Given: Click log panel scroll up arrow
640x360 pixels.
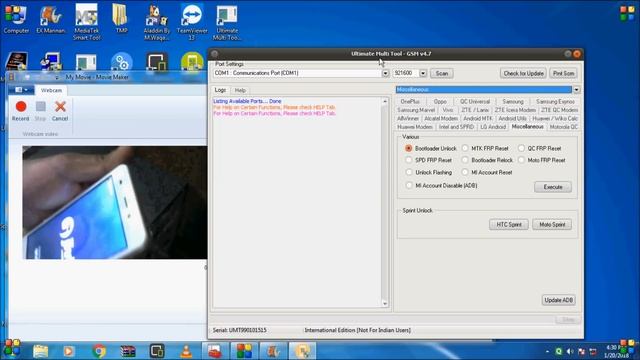Looking at the screenshot, I should (x=384, y=101).
